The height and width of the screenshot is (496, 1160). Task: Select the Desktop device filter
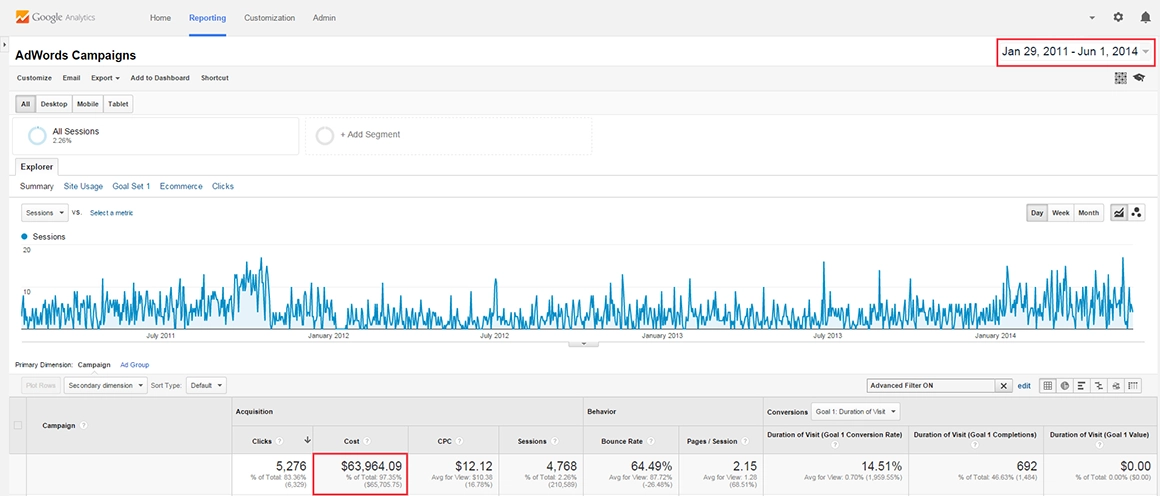(54, 104)
